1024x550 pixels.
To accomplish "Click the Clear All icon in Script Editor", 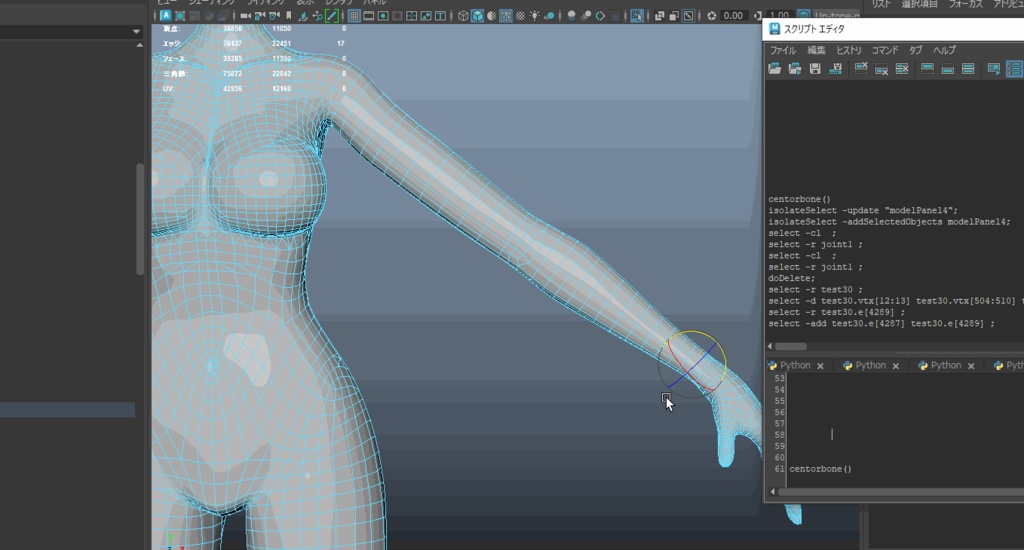I will [902, 69].
